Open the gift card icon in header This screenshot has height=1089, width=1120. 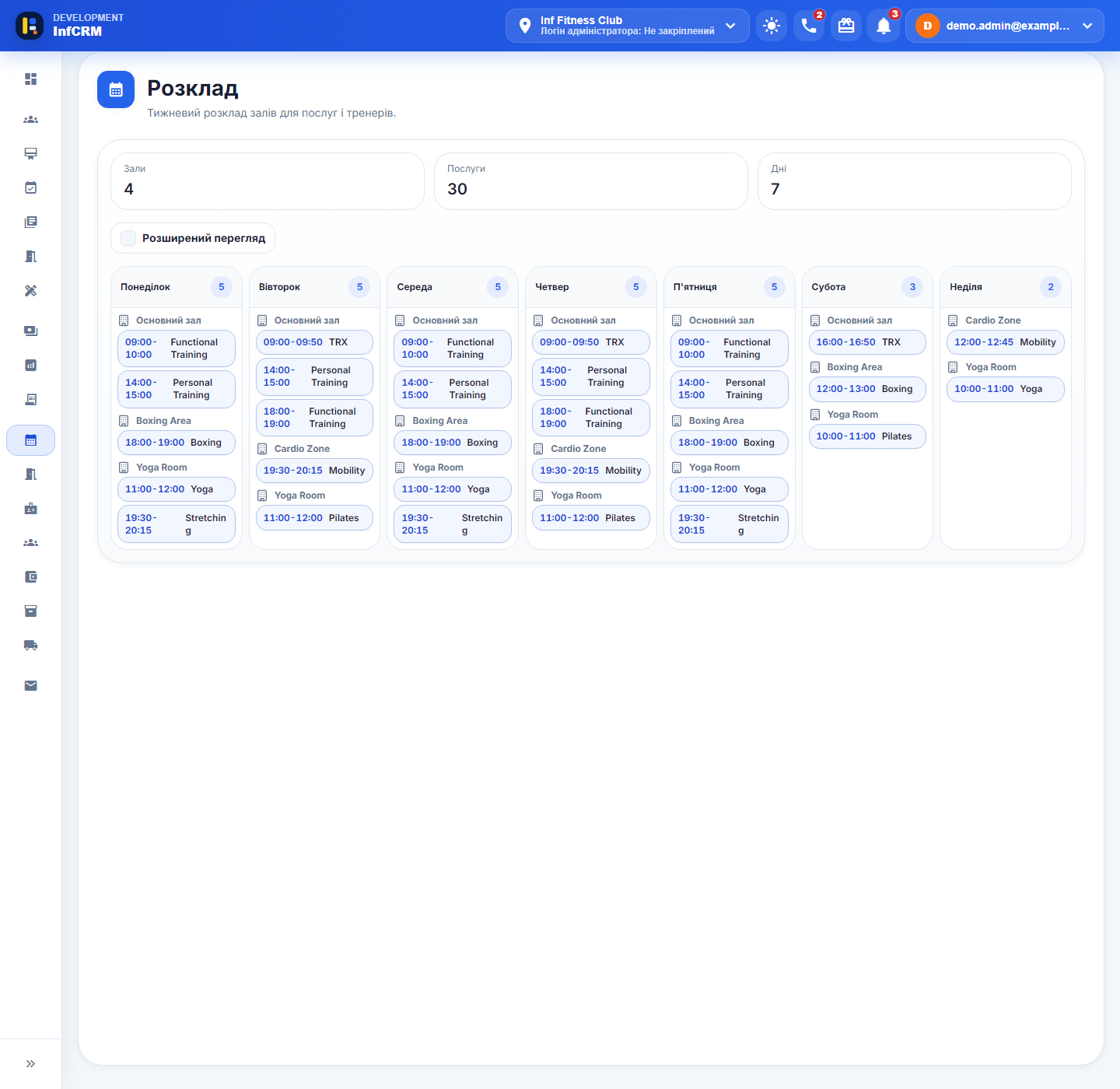tap(846, 26)
